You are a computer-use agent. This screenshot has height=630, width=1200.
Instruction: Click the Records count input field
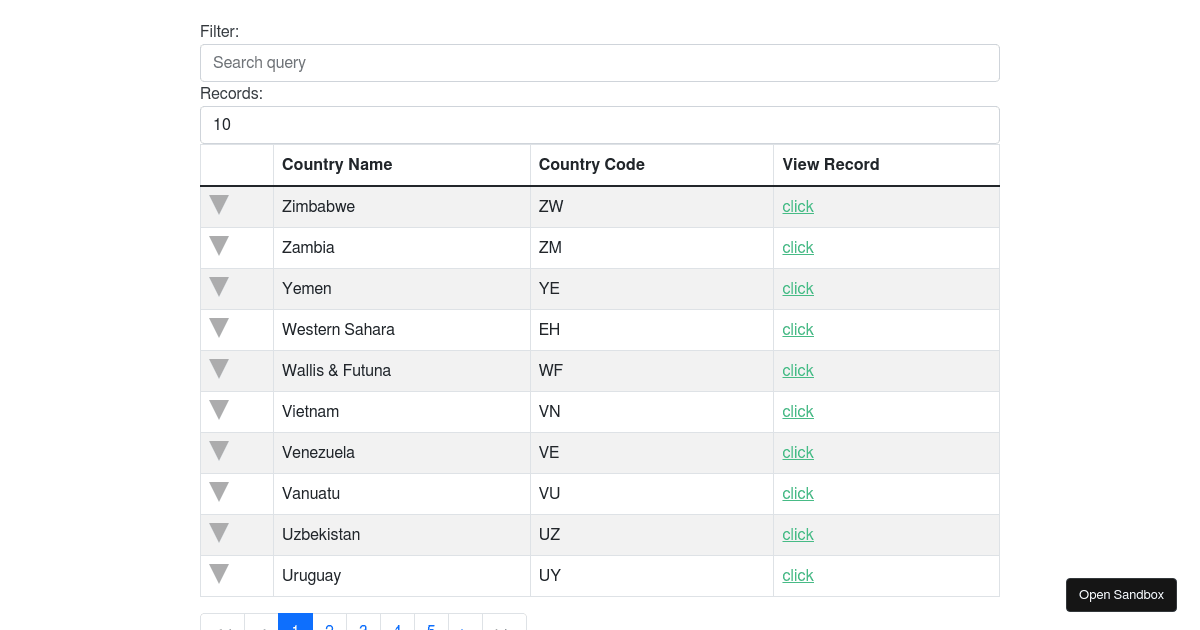(x=600, y=125)
